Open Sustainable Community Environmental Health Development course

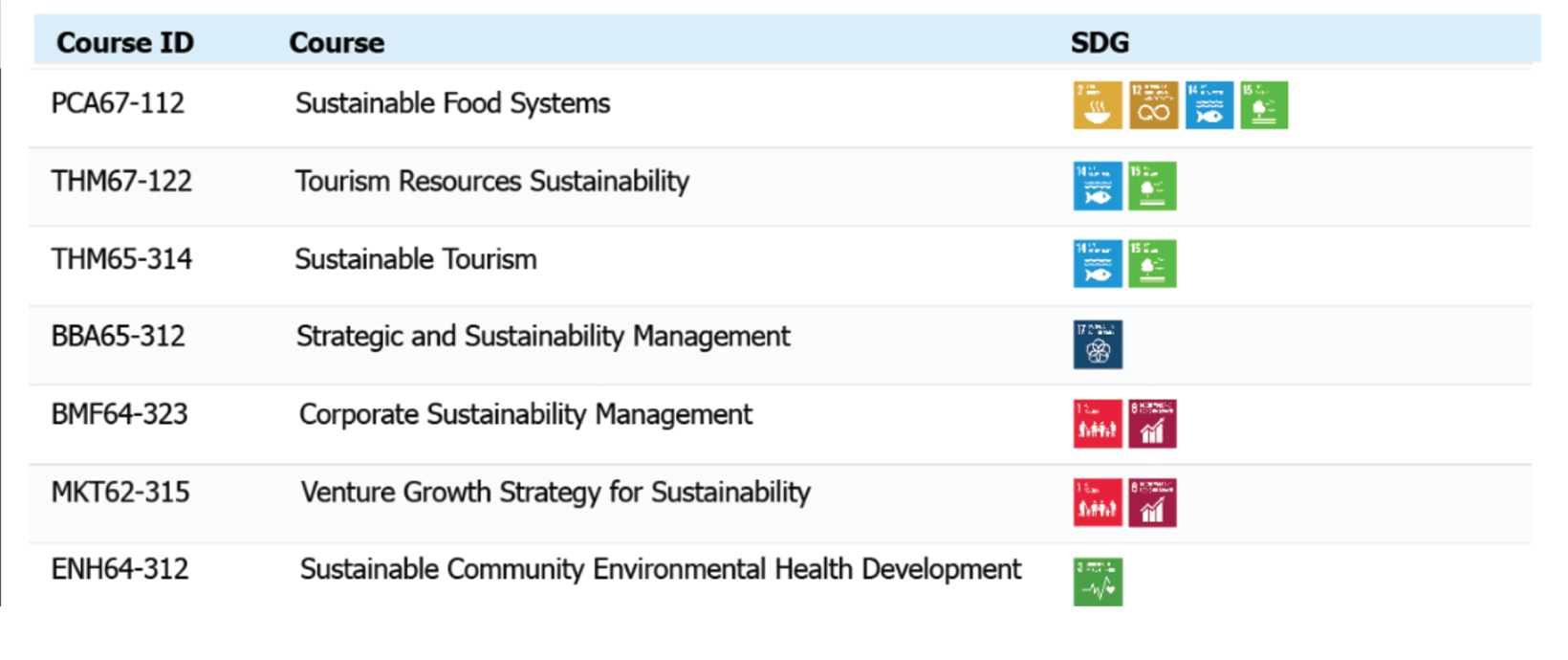point(660,569)
